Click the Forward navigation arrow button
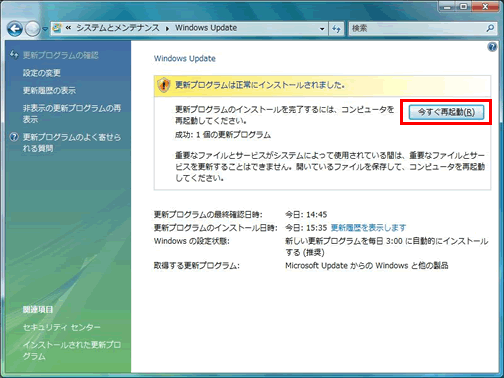 tap(32, 29)
